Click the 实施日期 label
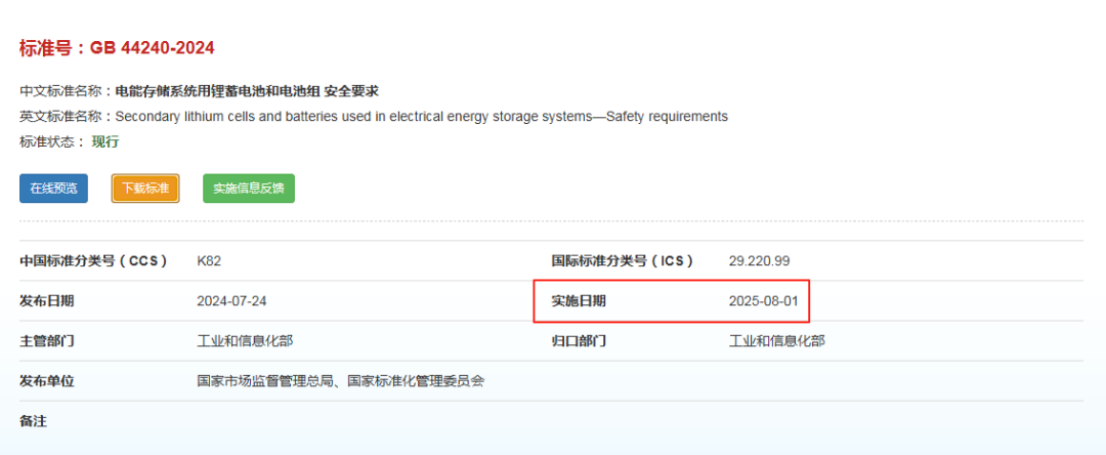 coord(578,301)
